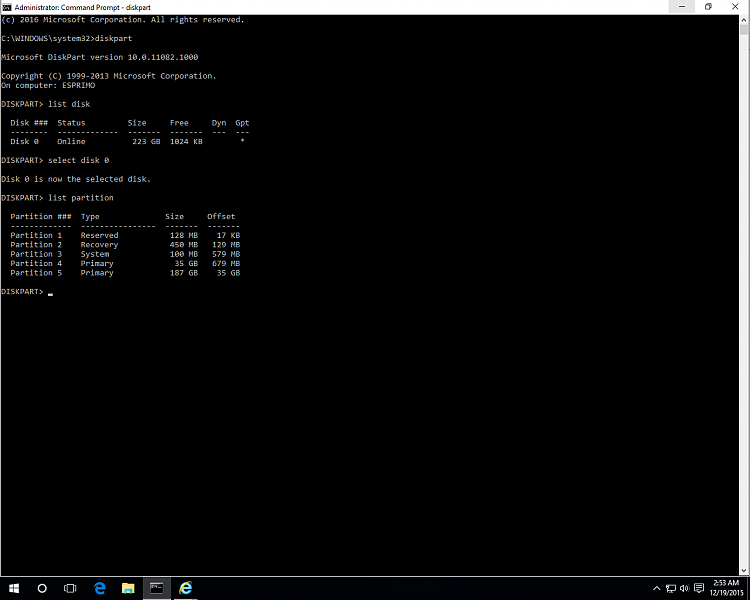Open Cortana search circle icon
The image size is (750, 600).
tap(42, 588)
